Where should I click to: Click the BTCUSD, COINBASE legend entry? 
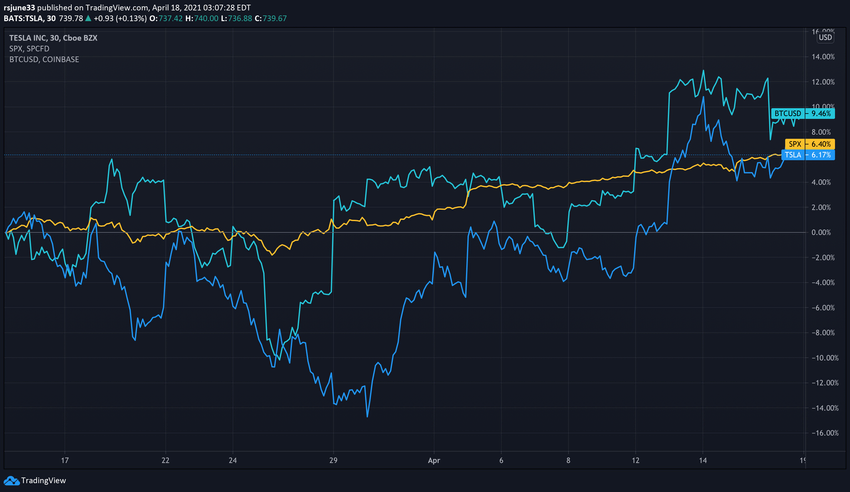click(44, 60)
